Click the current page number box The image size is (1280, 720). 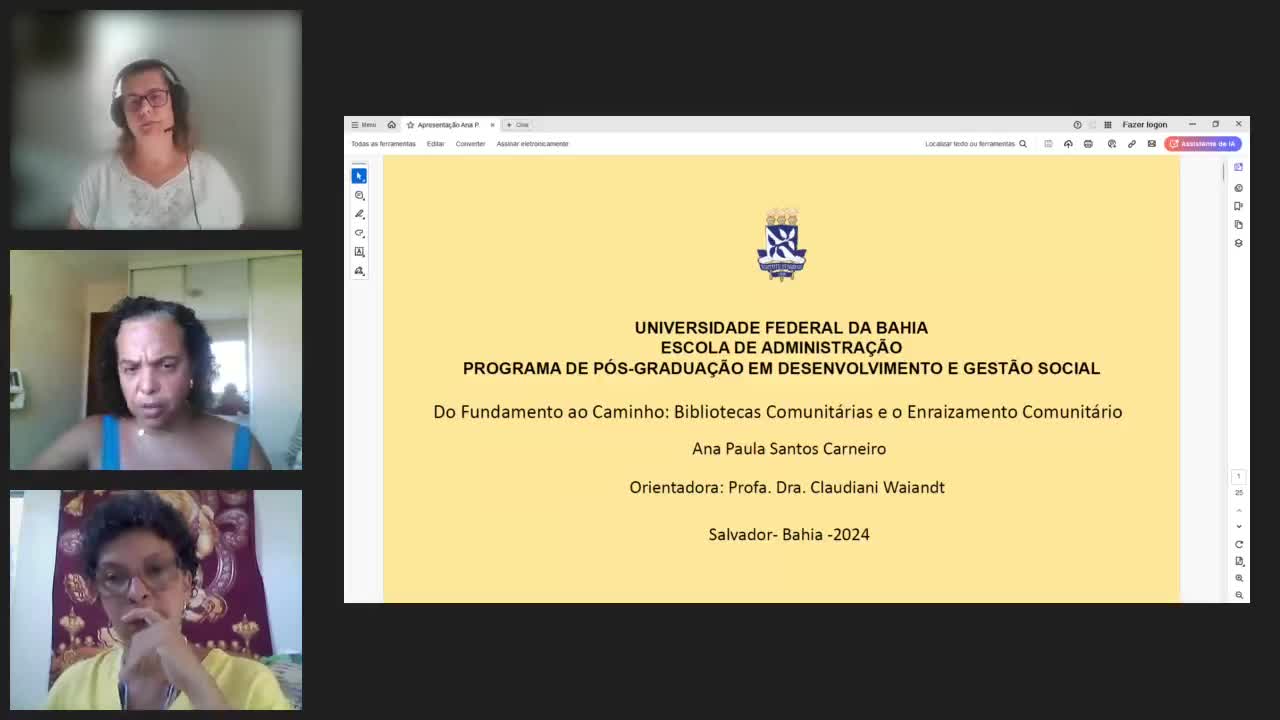[1238, 476]
